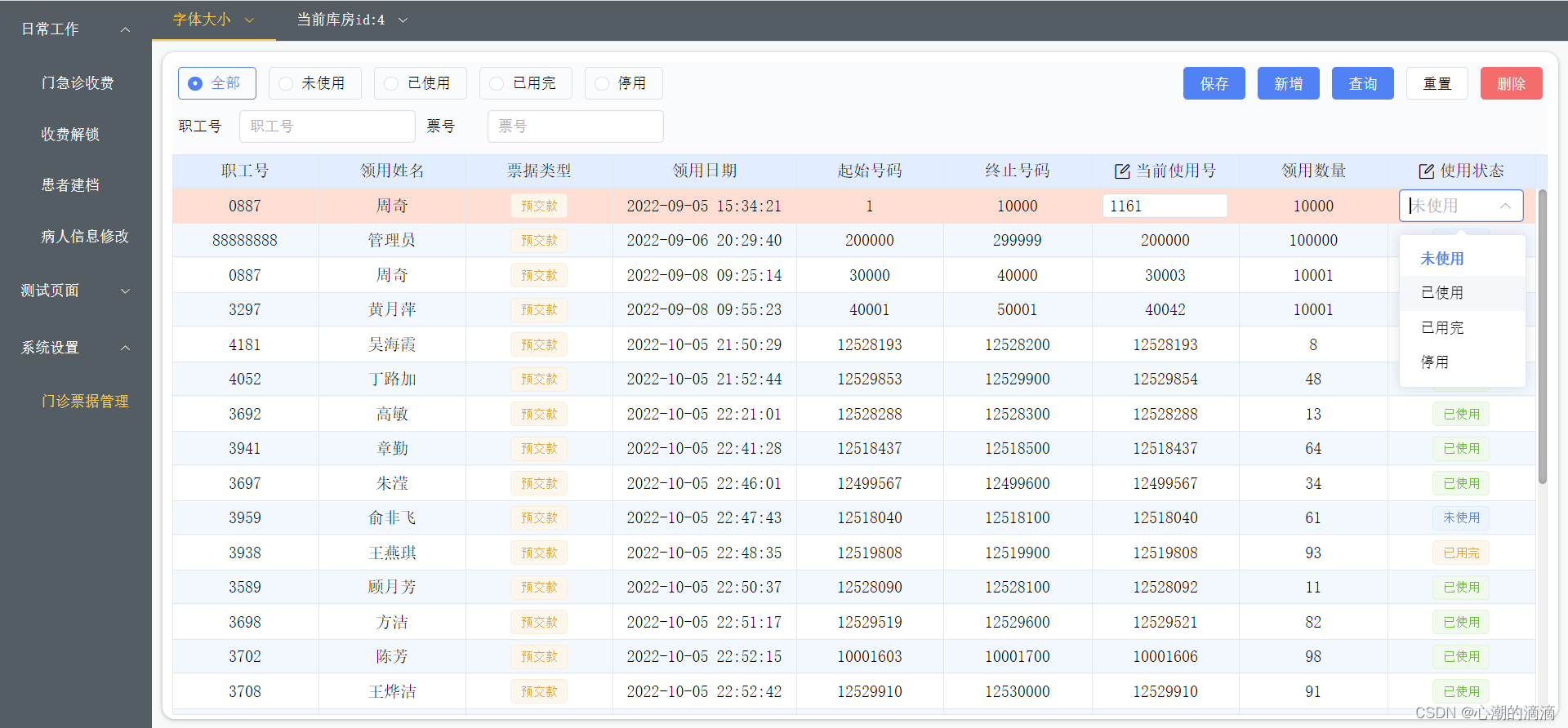The image size is (1568, 728).
Task: Collapse the 系统设置 sidebar group
Action: click(75, 348)
